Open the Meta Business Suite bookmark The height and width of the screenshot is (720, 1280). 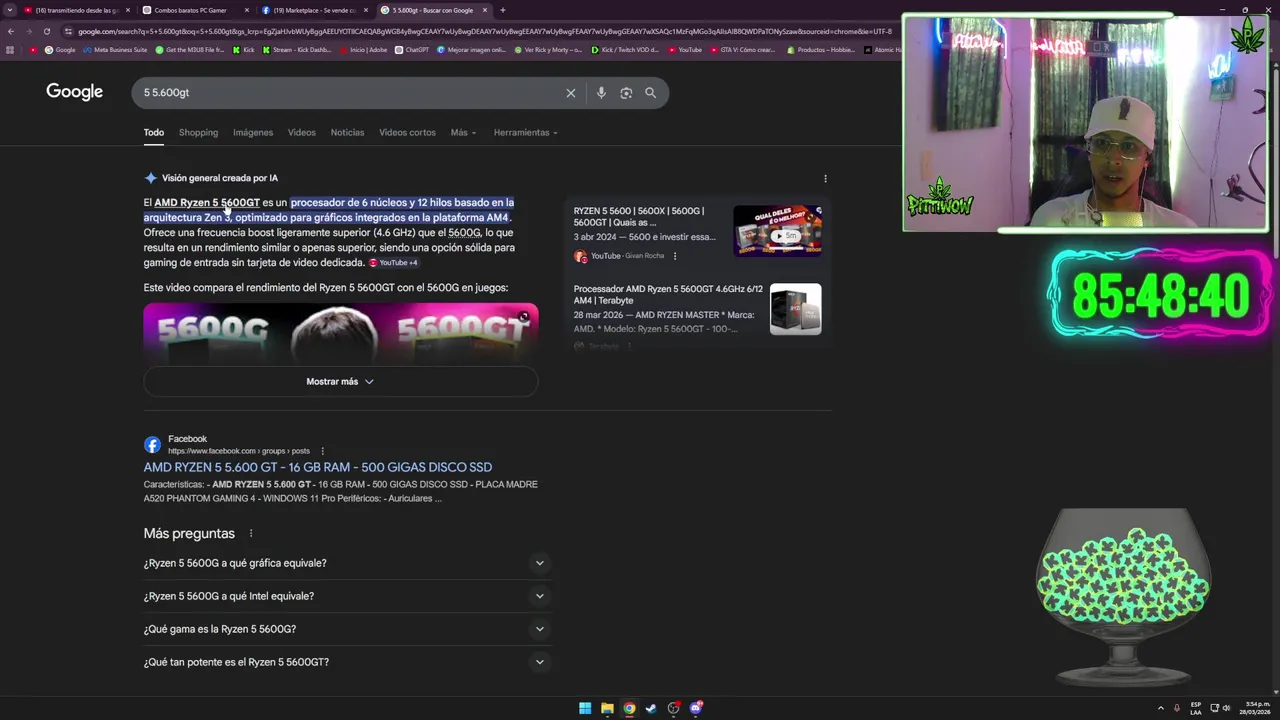(115, 49)
